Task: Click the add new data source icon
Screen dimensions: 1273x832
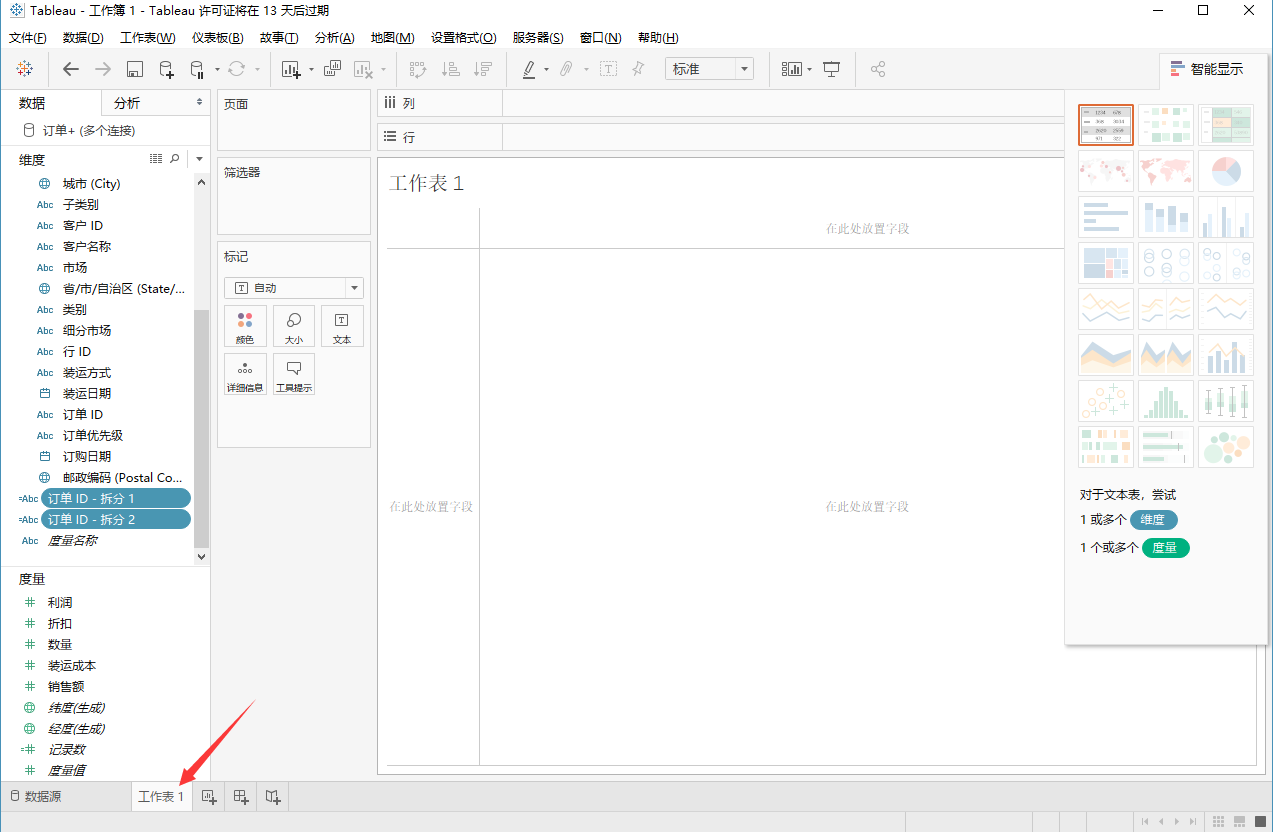Action: pyautogui.click(x=167, y=70)
